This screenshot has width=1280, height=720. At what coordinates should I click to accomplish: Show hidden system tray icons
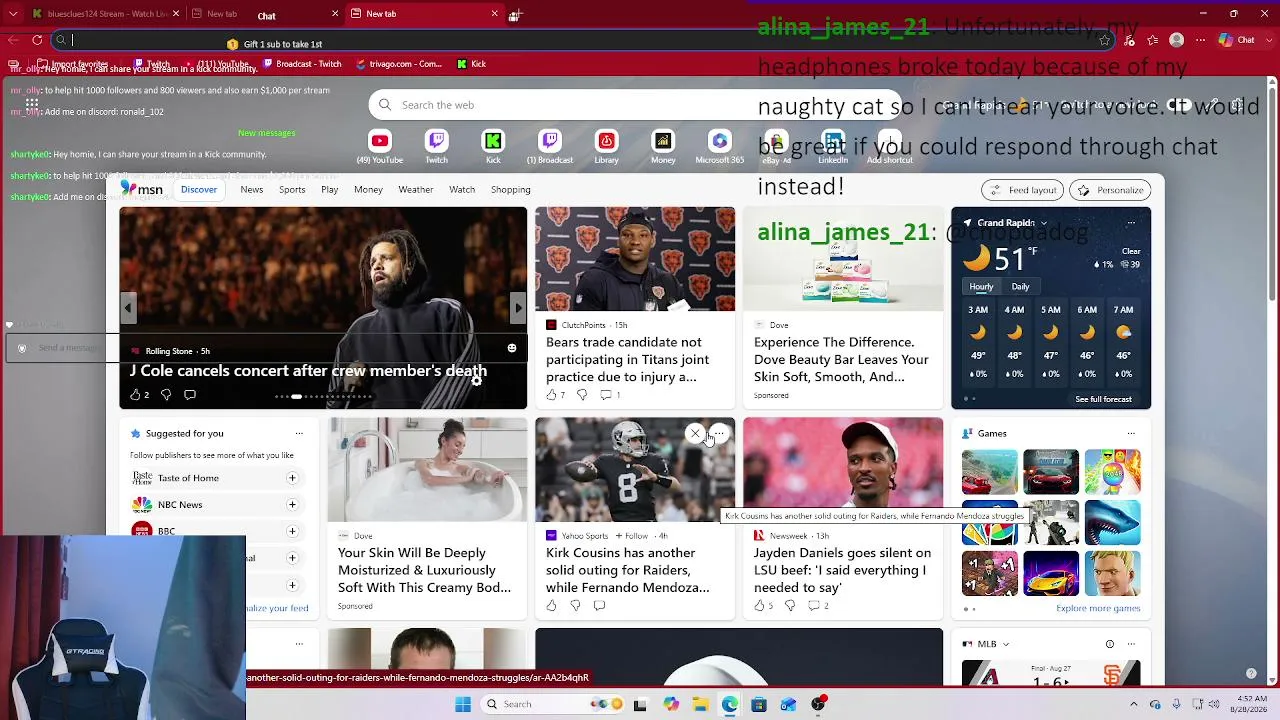pyautogui.click(x=1135, y=704)
